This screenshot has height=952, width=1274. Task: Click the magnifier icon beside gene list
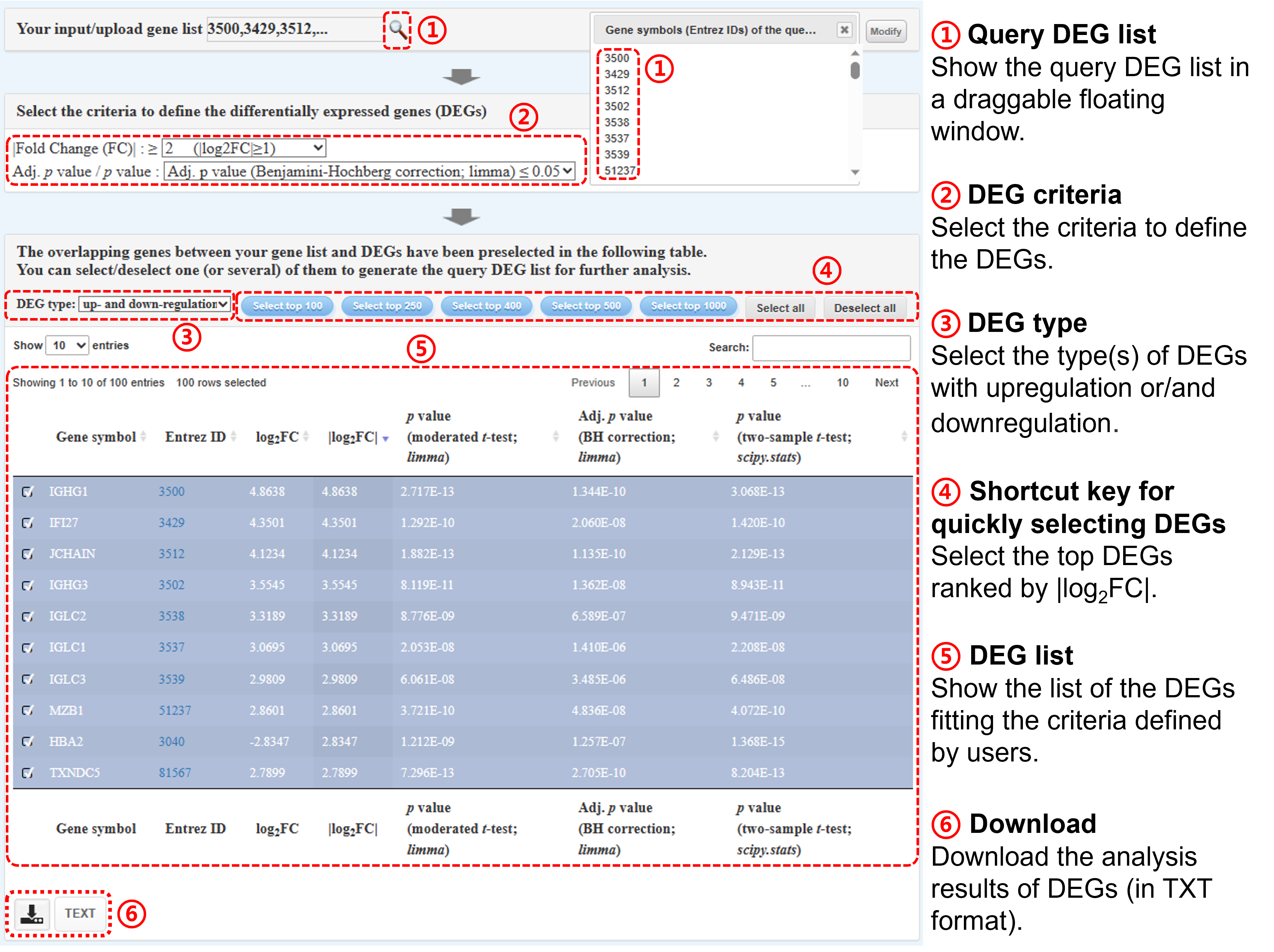pyautogui.click(x=398, y=30)
